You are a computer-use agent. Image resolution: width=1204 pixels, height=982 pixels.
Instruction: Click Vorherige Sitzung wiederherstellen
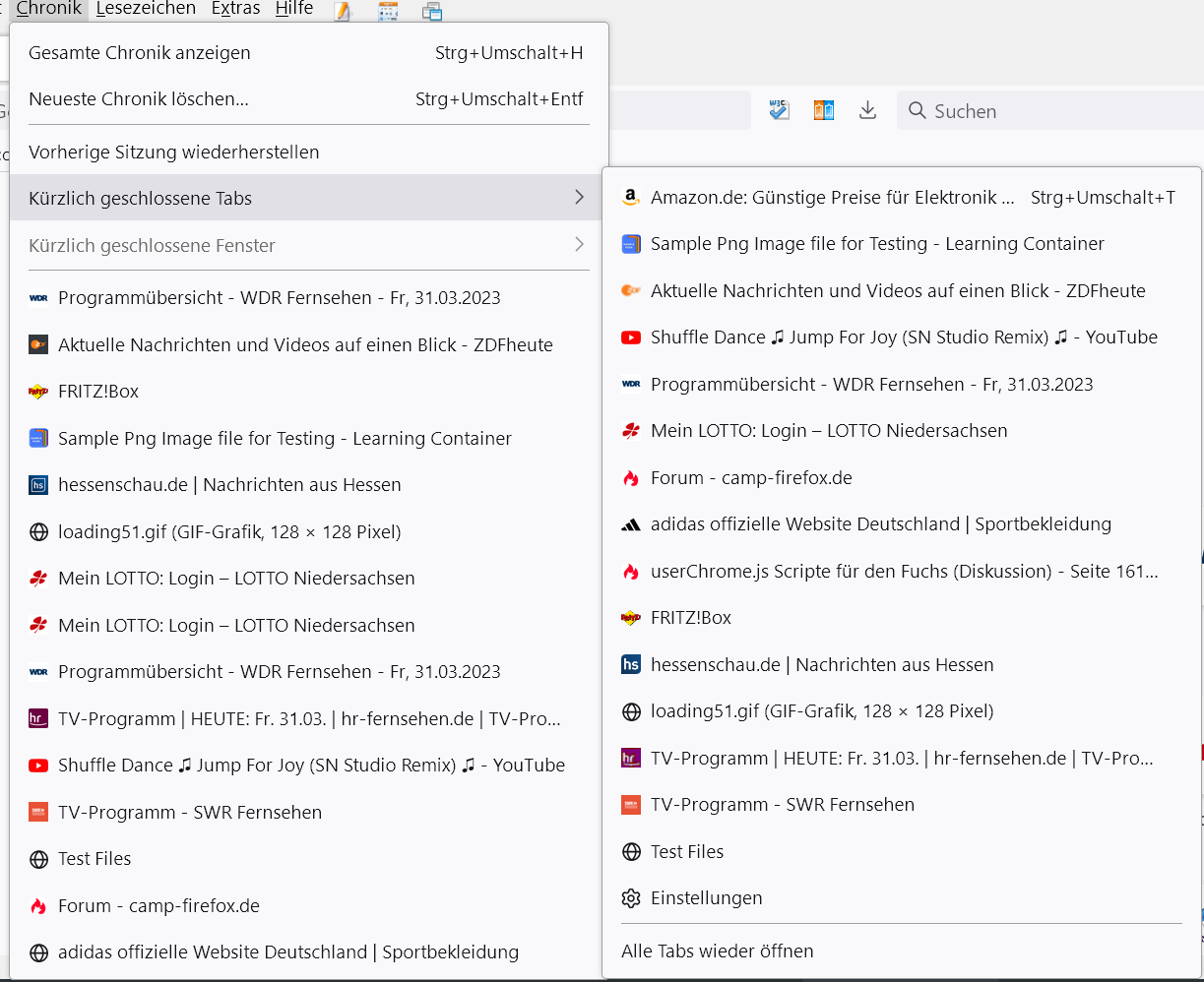174,153
